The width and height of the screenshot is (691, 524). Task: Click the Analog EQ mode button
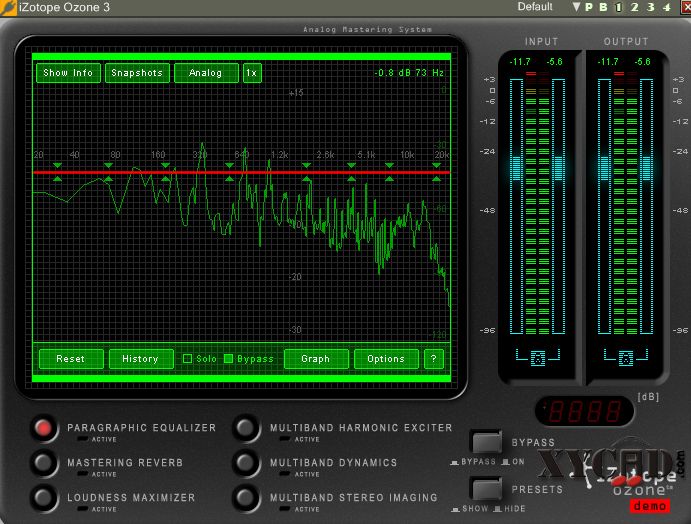click(x=206, y=73)
